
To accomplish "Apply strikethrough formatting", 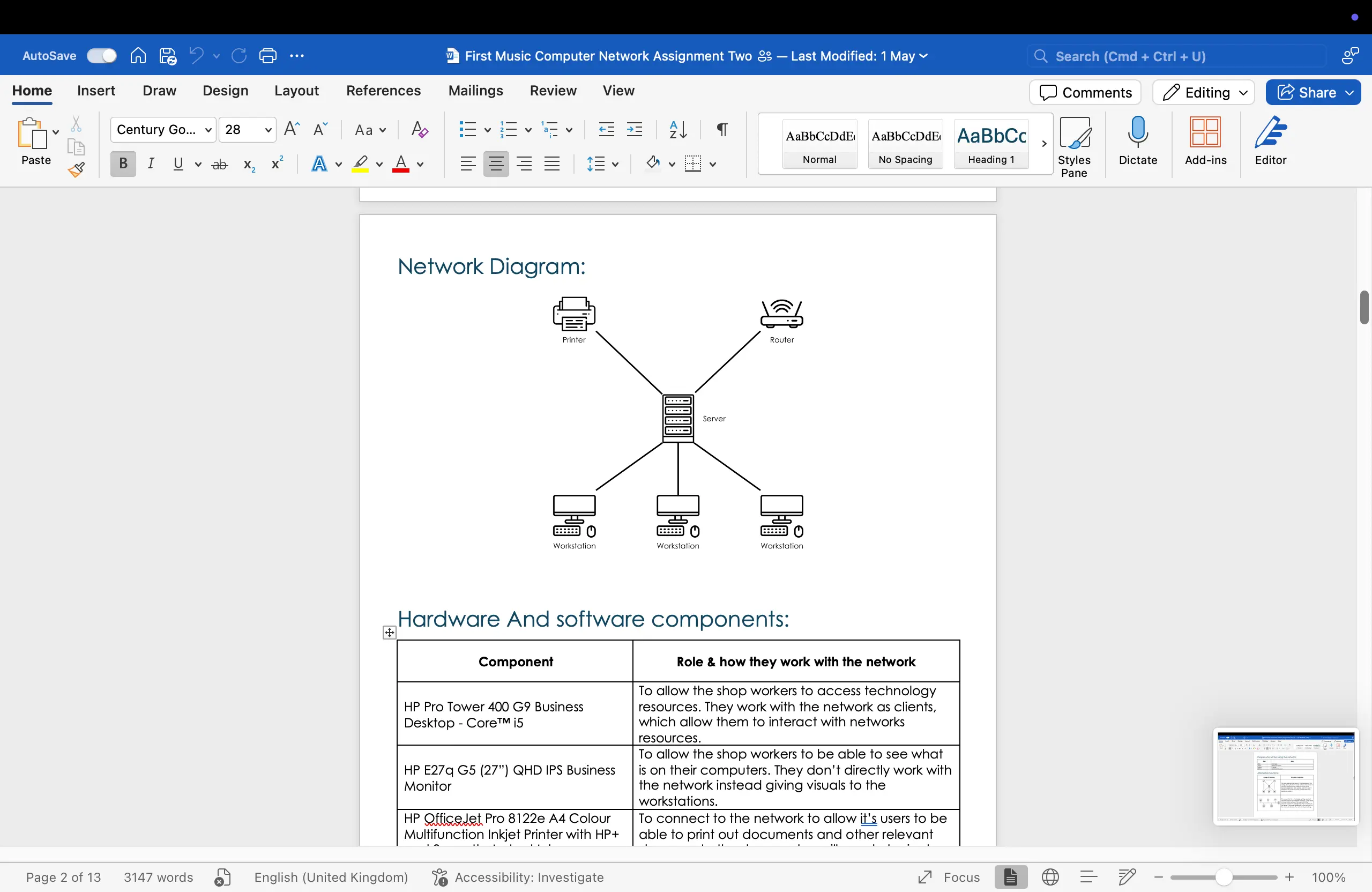I will point(220,165).
